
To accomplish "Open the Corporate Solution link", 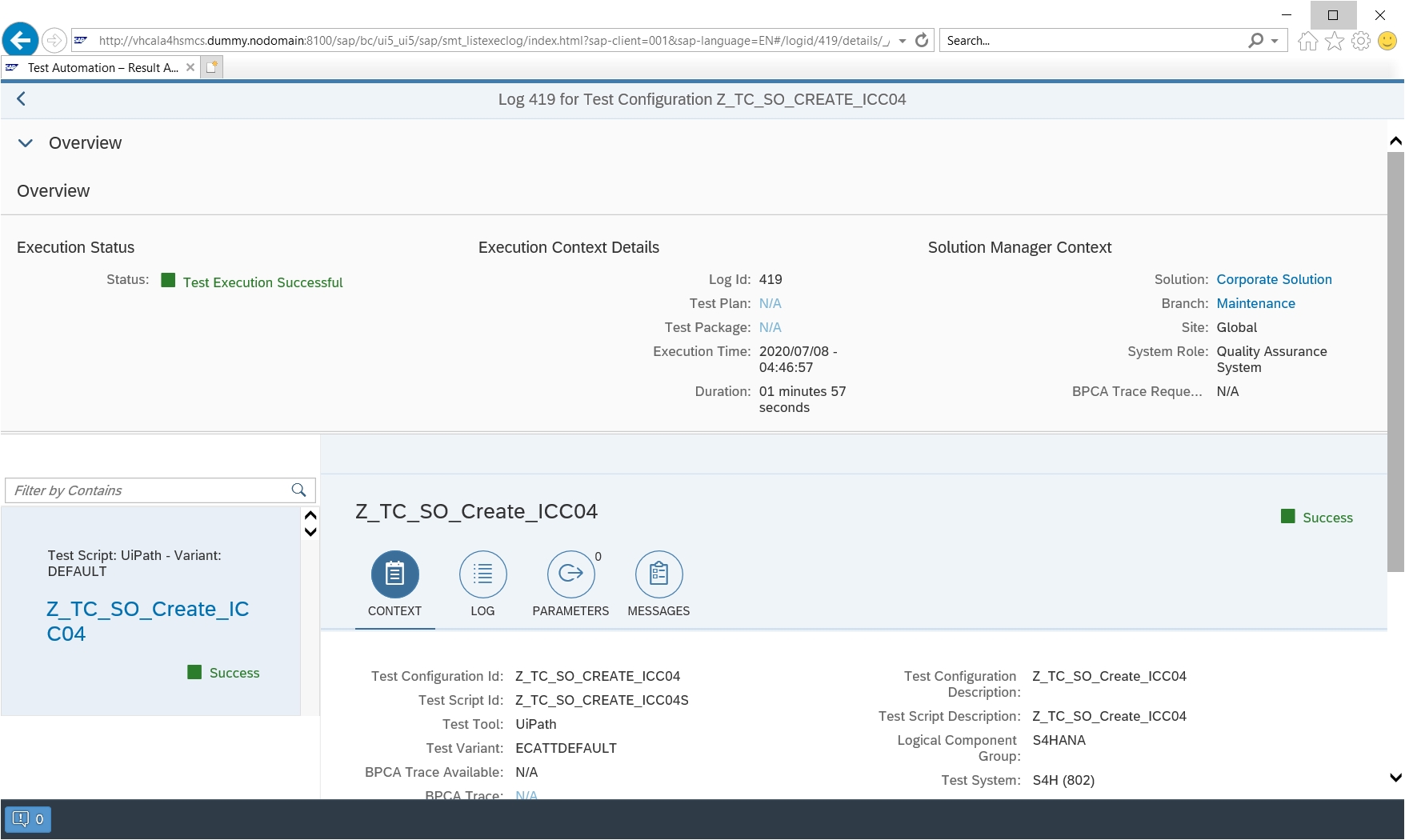I will point(1274,279).
